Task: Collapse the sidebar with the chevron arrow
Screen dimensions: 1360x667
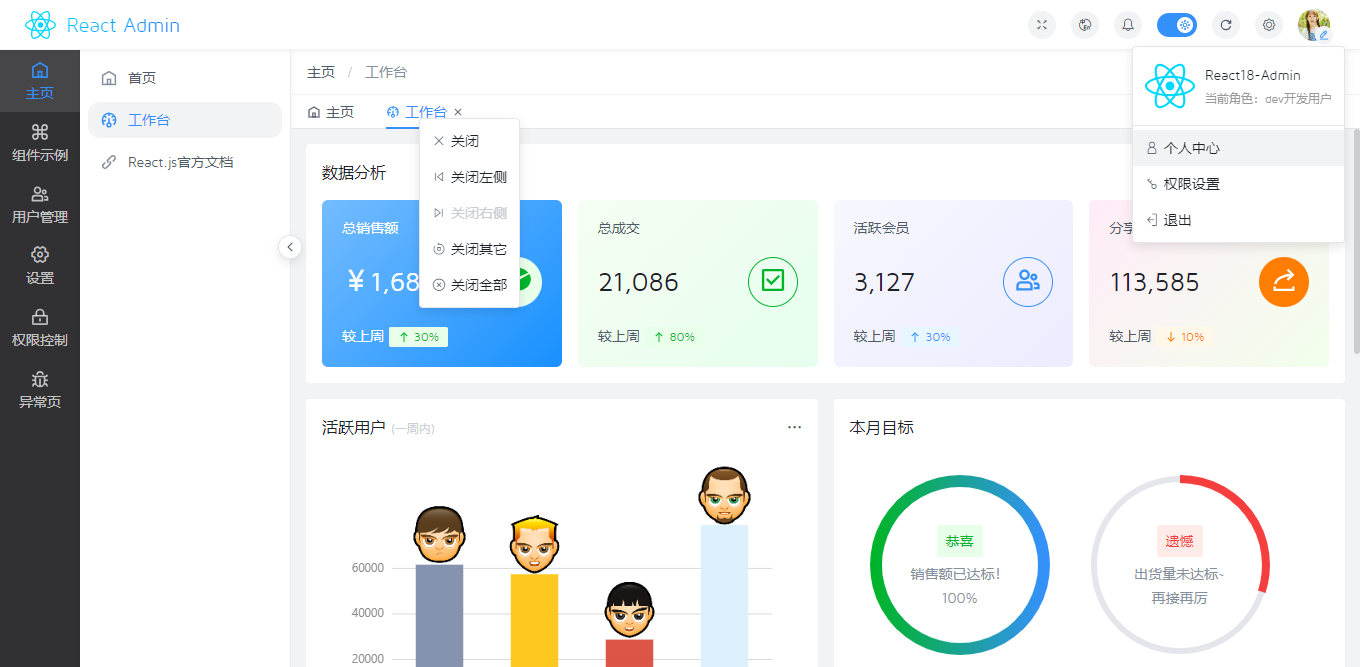Action: click(290, 246)
